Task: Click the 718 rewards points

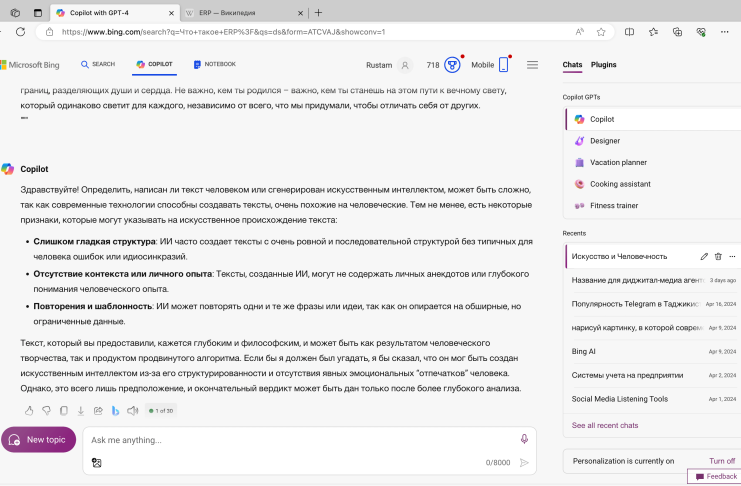Action: point(433,65)
